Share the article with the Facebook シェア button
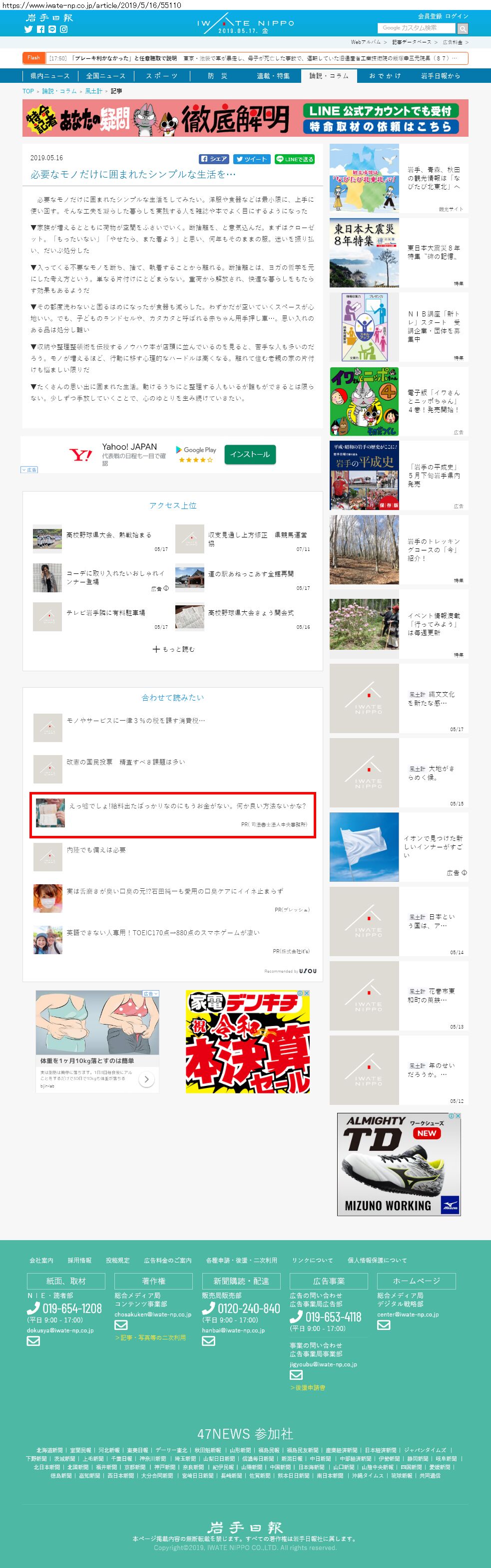The width and height of the screenshot is (491, 1568). click(214, 159)
